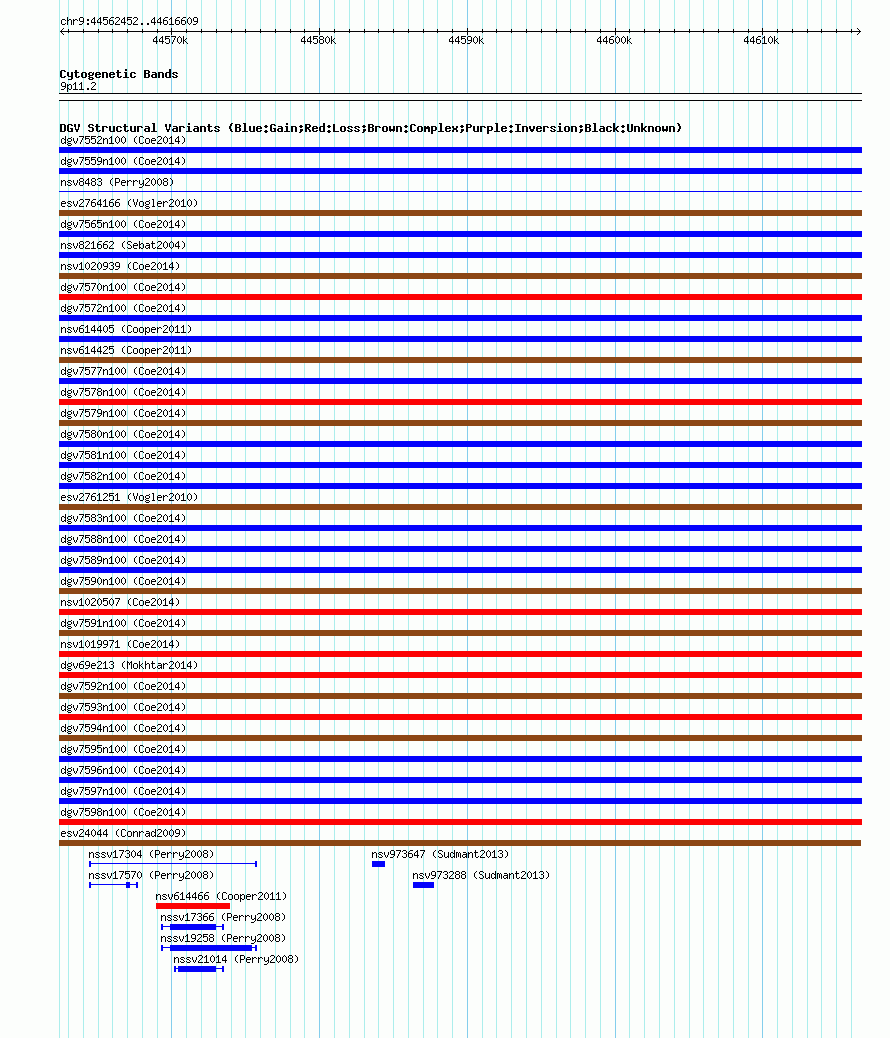Click dgv7588n100 (Coe2014) label
The height and width of the screenshot is (1038, 890).
point(123,540)
